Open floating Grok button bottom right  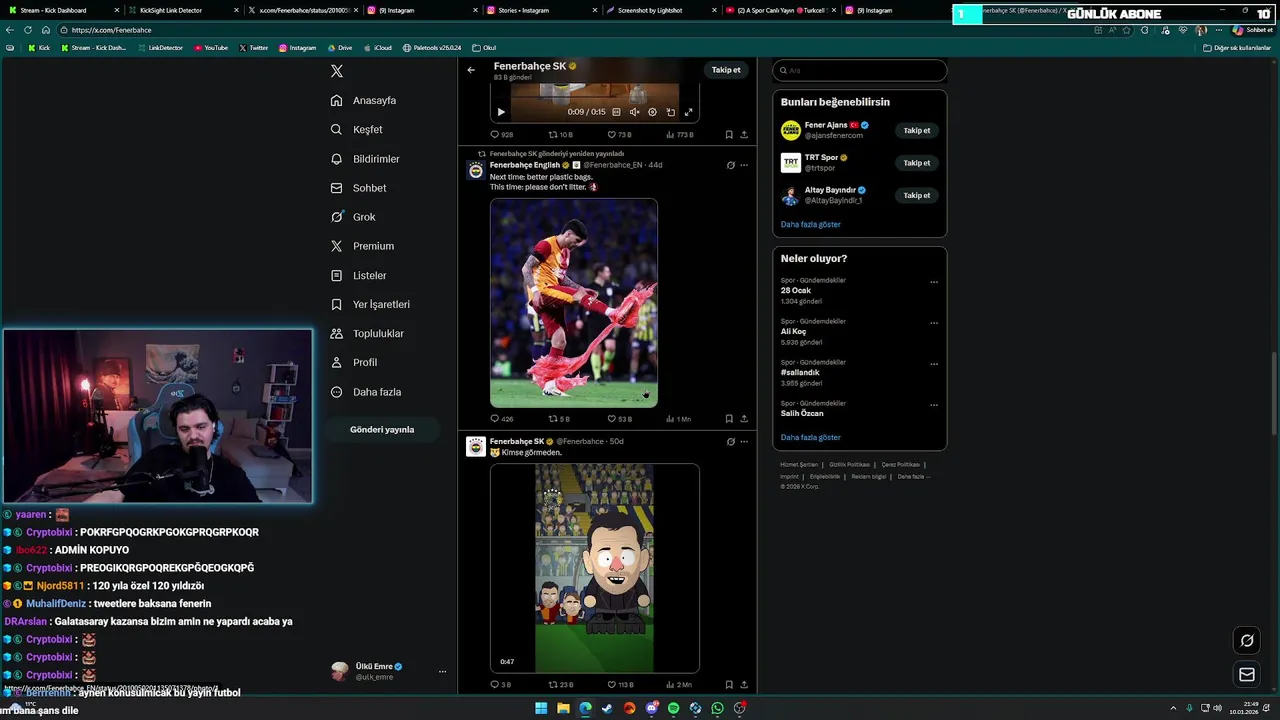tap(1247, 640)
